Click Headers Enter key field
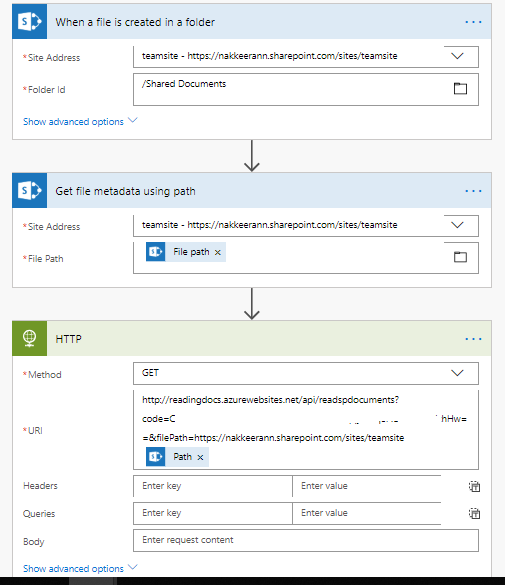This screenshot has height=585, width=505. tap(213, 486)
